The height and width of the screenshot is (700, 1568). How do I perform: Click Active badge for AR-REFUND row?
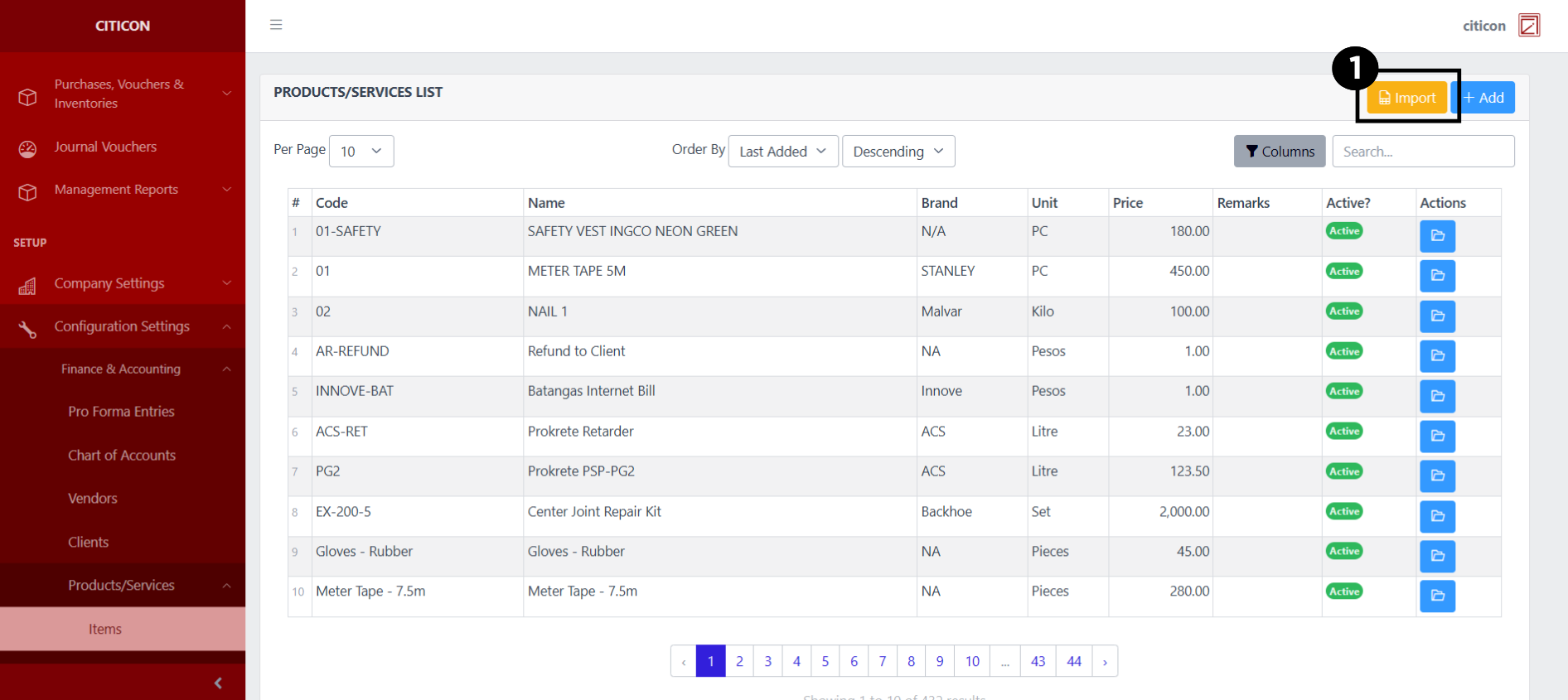[1344, 351]
